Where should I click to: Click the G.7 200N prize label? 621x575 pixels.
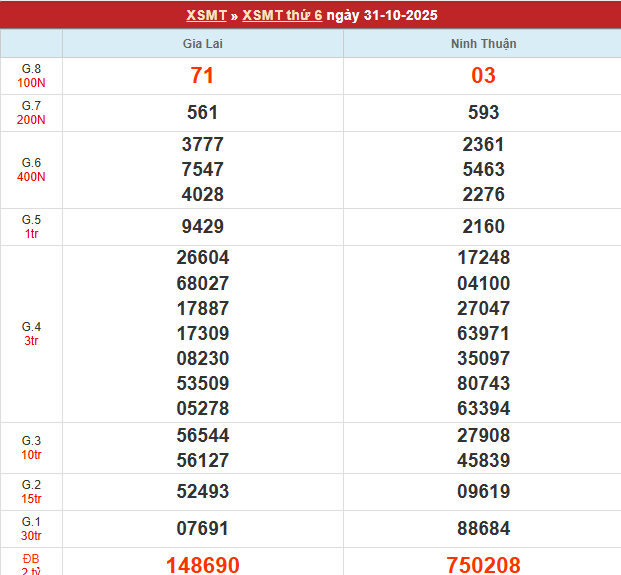pos(31,113)
